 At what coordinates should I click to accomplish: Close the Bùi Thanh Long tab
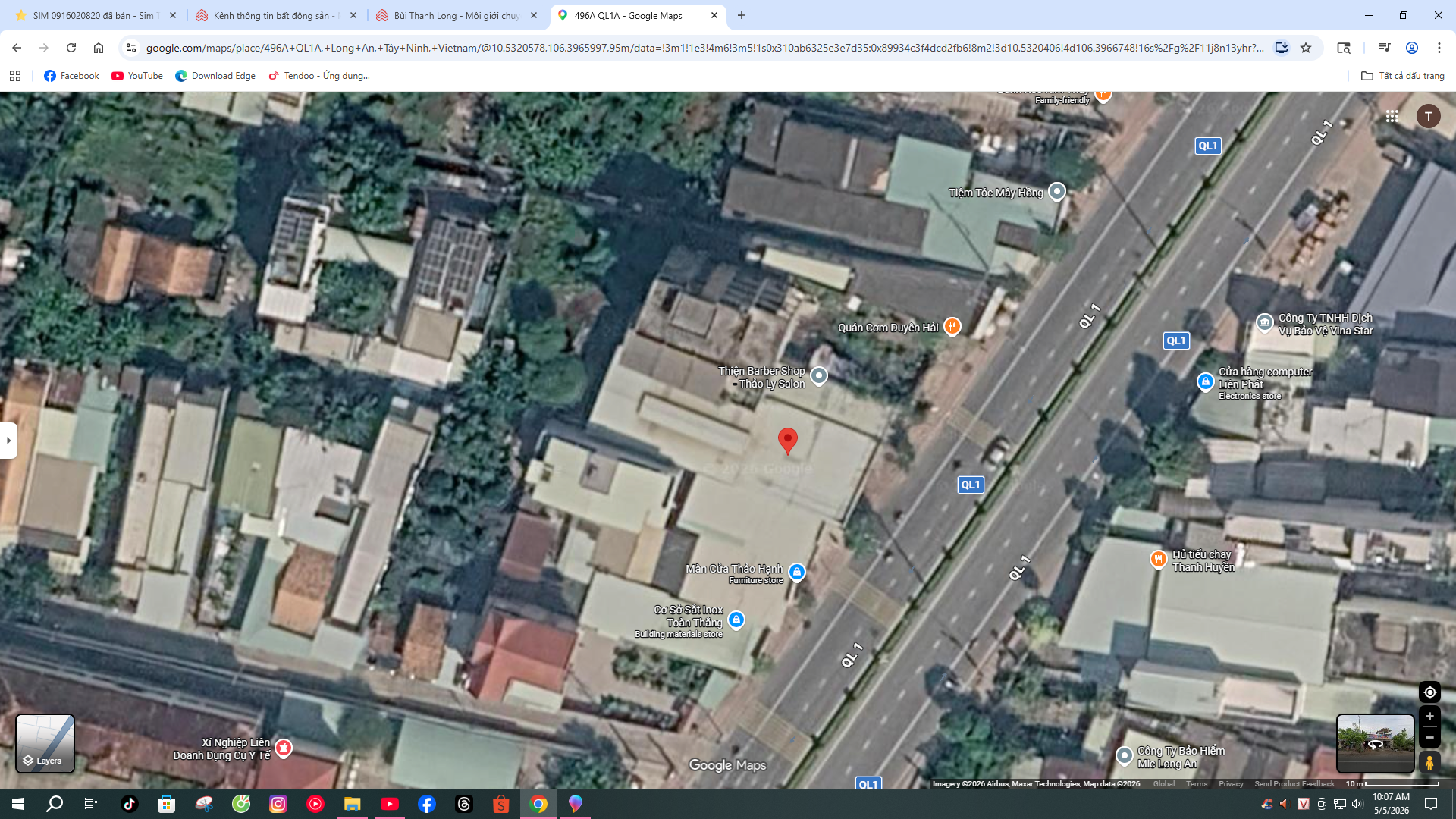coord(534,15)
